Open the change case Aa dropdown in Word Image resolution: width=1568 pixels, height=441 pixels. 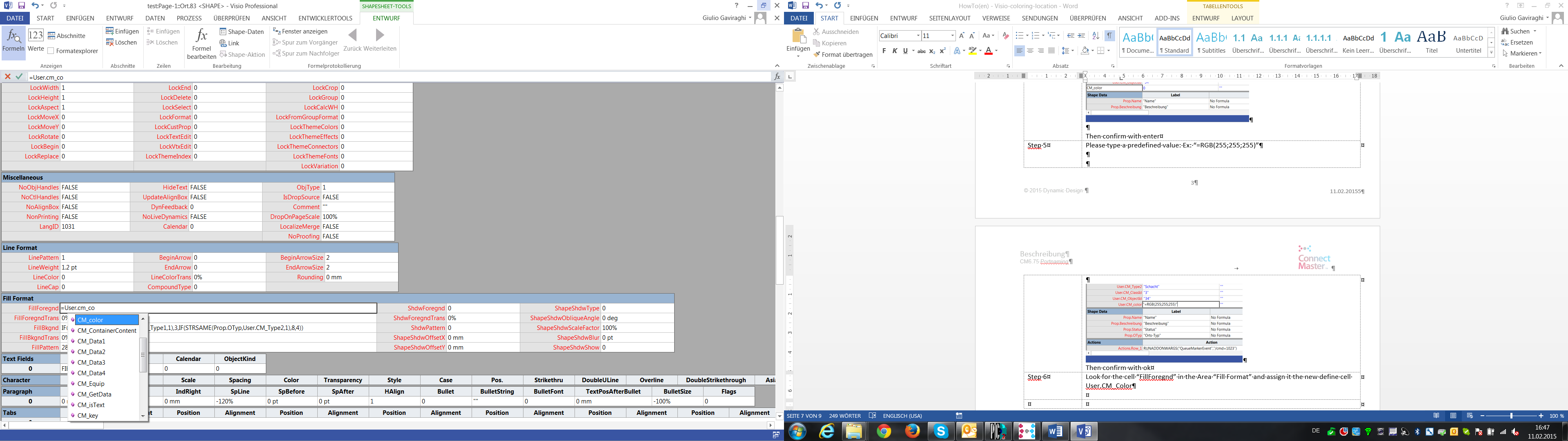coord(989,36)
